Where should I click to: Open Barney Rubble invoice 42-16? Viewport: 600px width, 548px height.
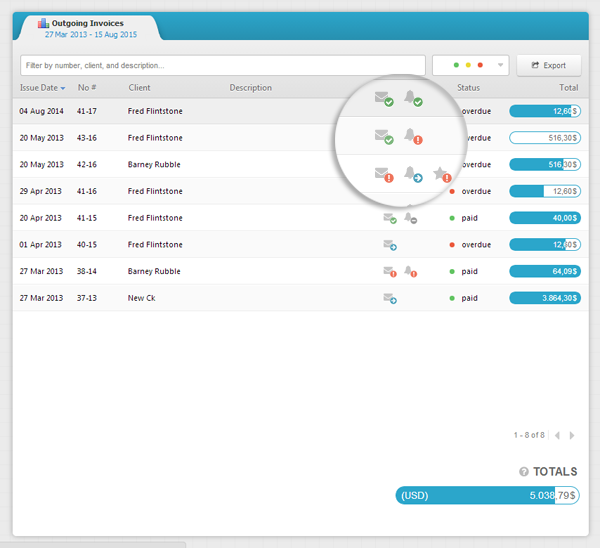click(154, 165)
